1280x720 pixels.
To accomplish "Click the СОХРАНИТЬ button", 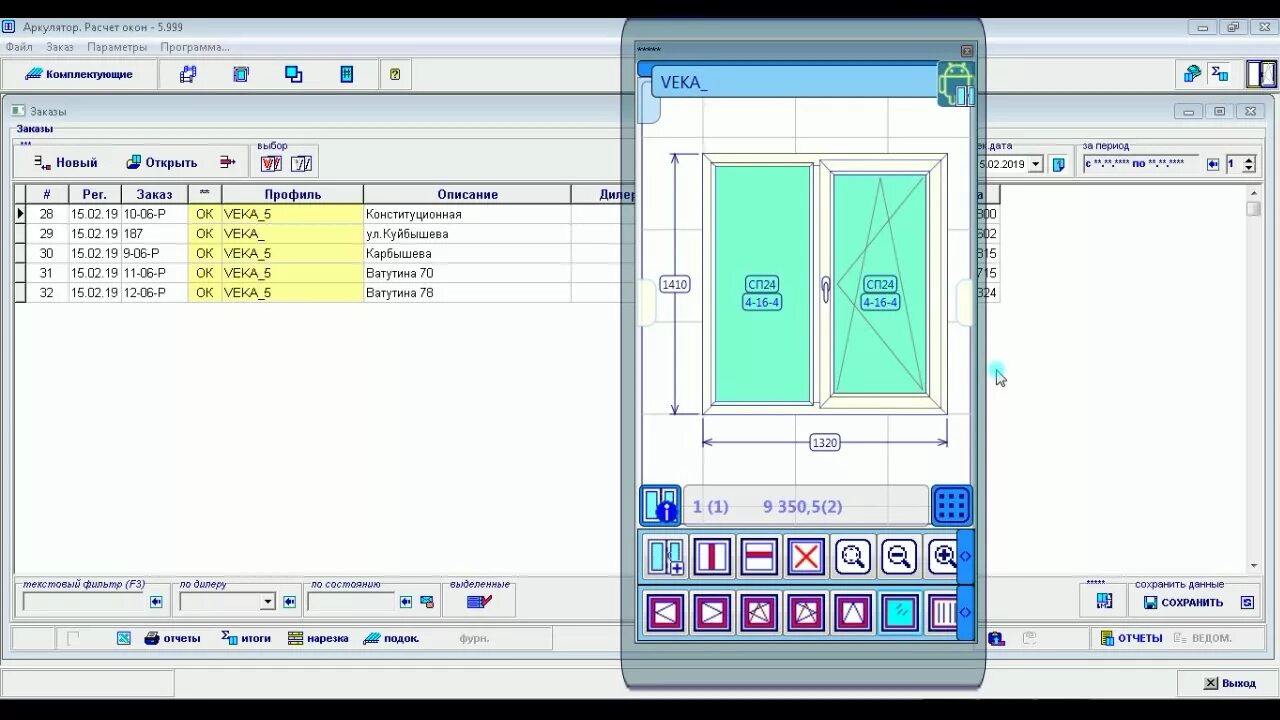I will [x=1183, y=602].
